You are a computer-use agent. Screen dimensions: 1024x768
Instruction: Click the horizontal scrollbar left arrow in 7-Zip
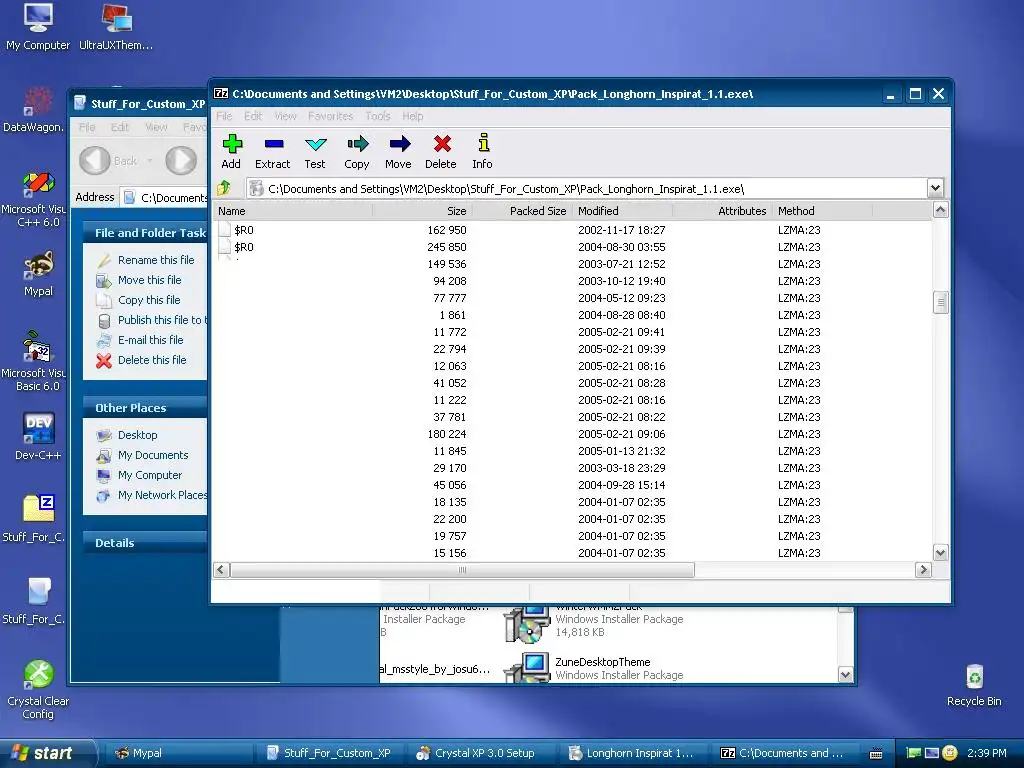click(x=221, y=569)
